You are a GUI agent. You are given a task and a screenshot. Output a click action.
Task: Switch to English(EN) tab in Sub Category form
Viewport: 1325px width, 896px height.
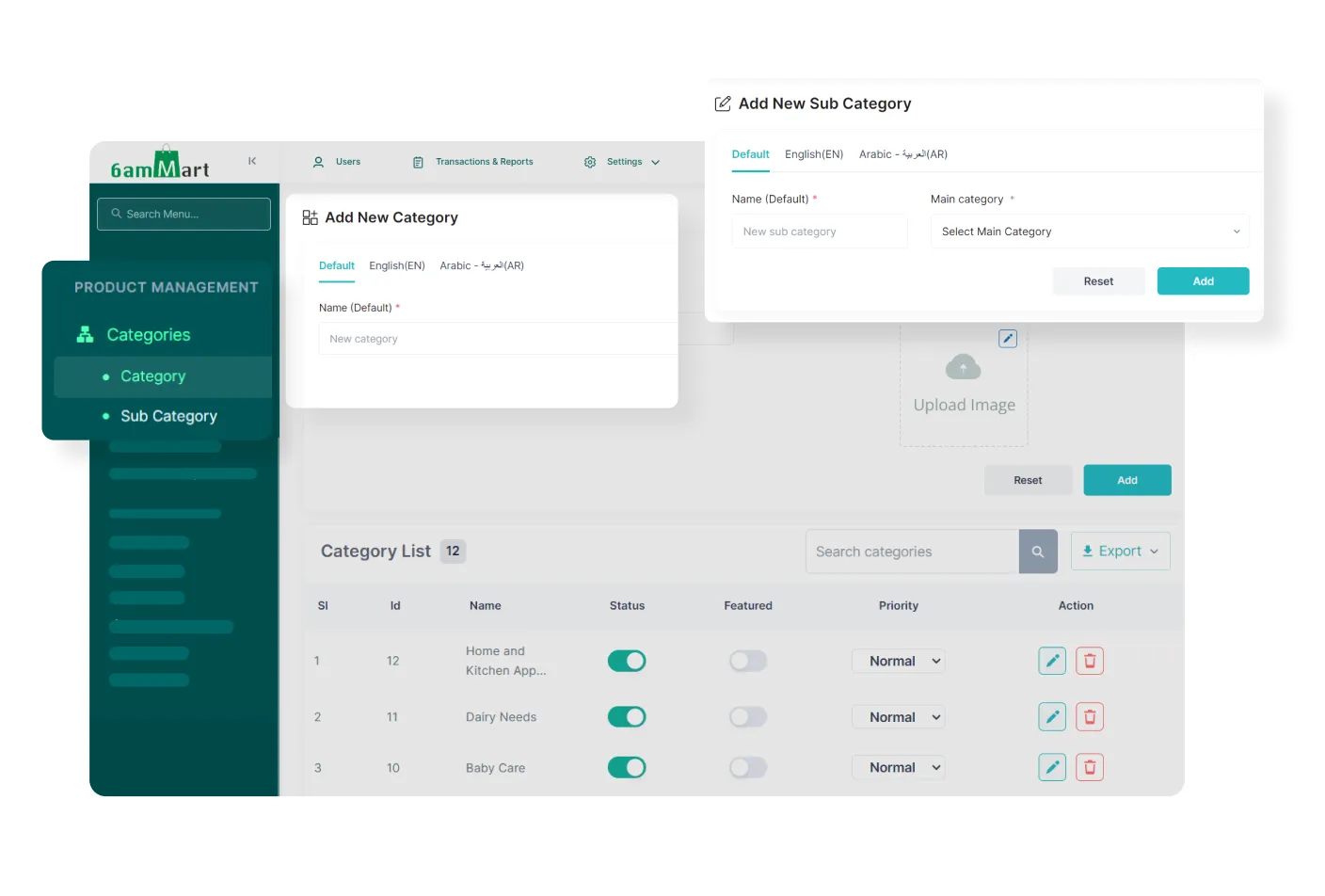click(x=814, y=154)
